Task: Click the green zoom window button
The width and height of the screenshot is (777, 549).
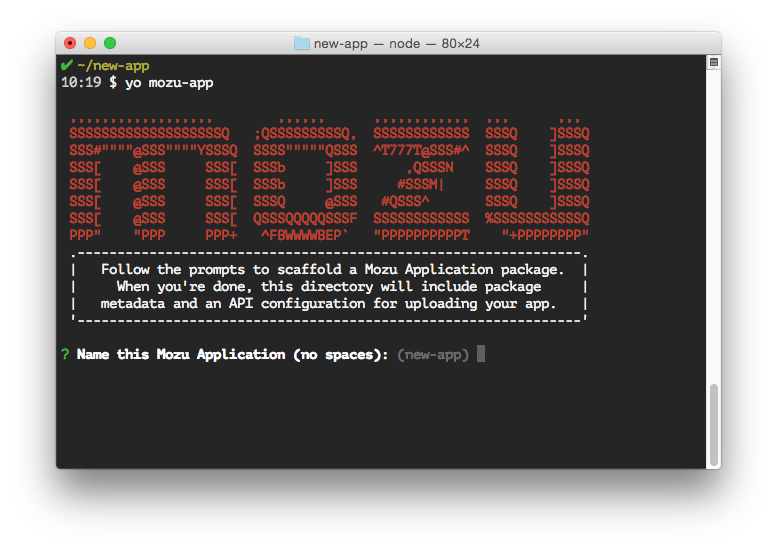Action: click(110, 43)
